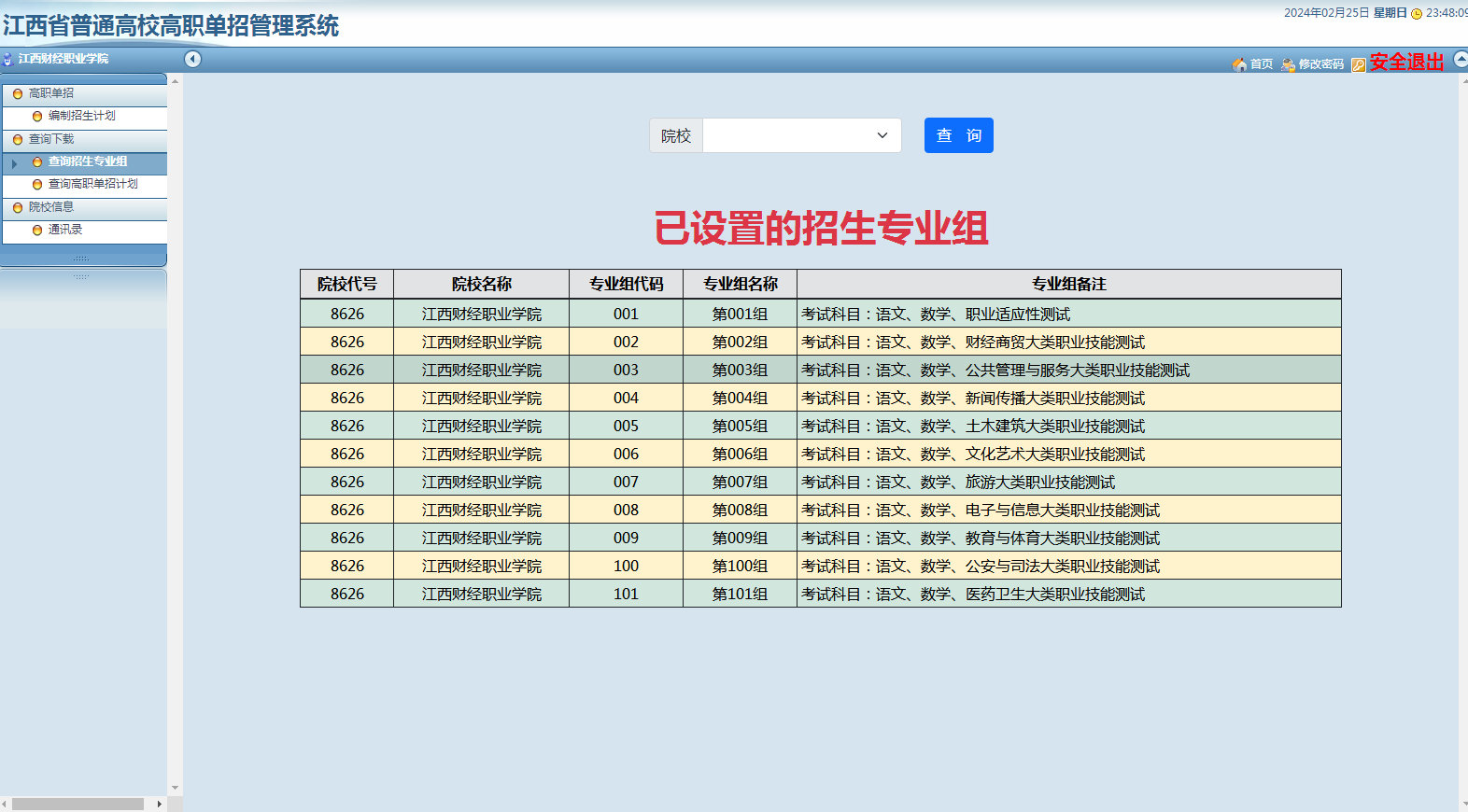This screenshot has width=1468, height=812.
Task: Click the 电子与信息大类职业技能测试 note cell
Action: click(1069, 511)
